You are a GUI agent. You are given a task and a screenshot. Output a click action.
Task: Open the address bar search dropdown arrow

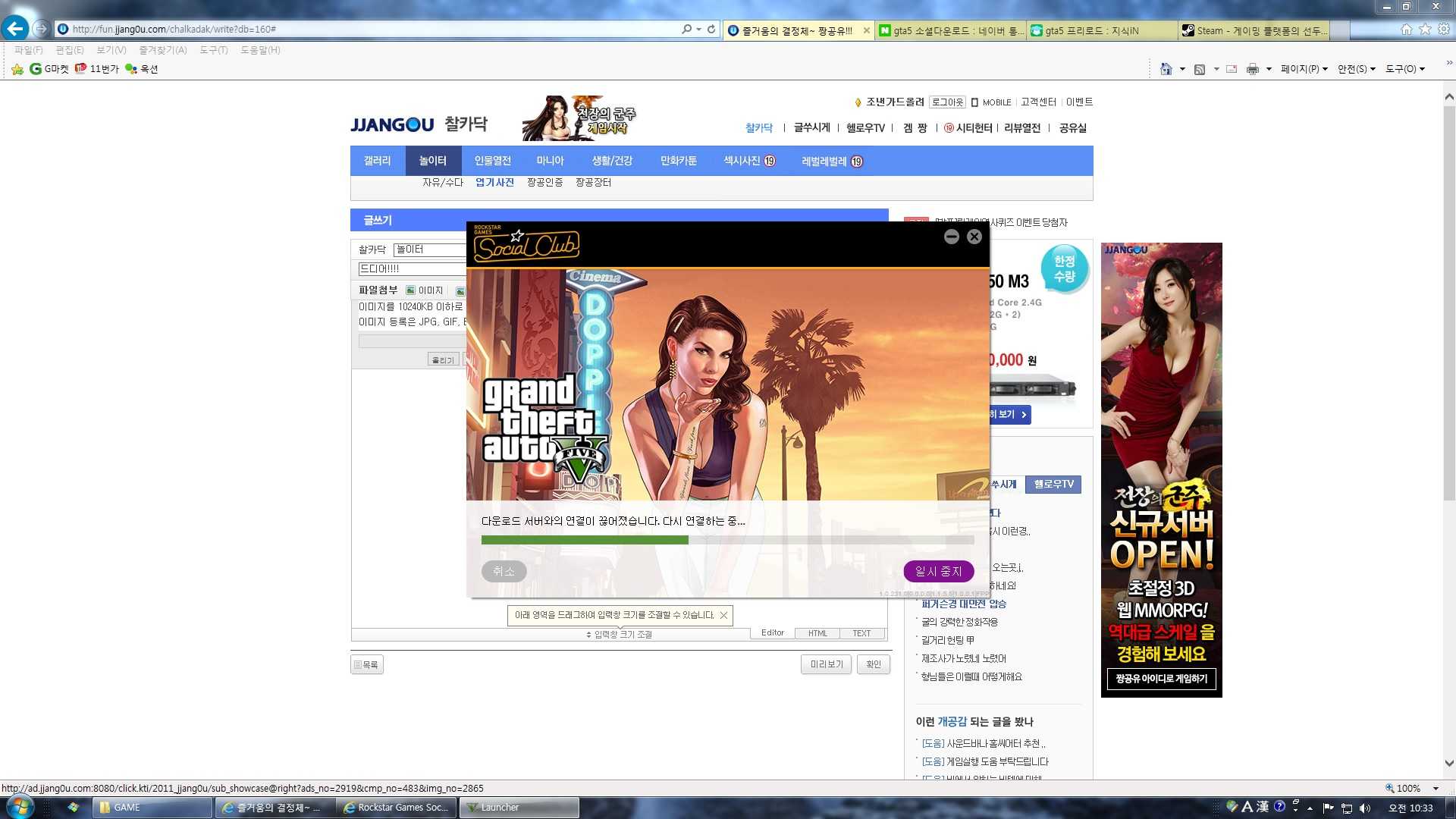[x=698, y=30]
